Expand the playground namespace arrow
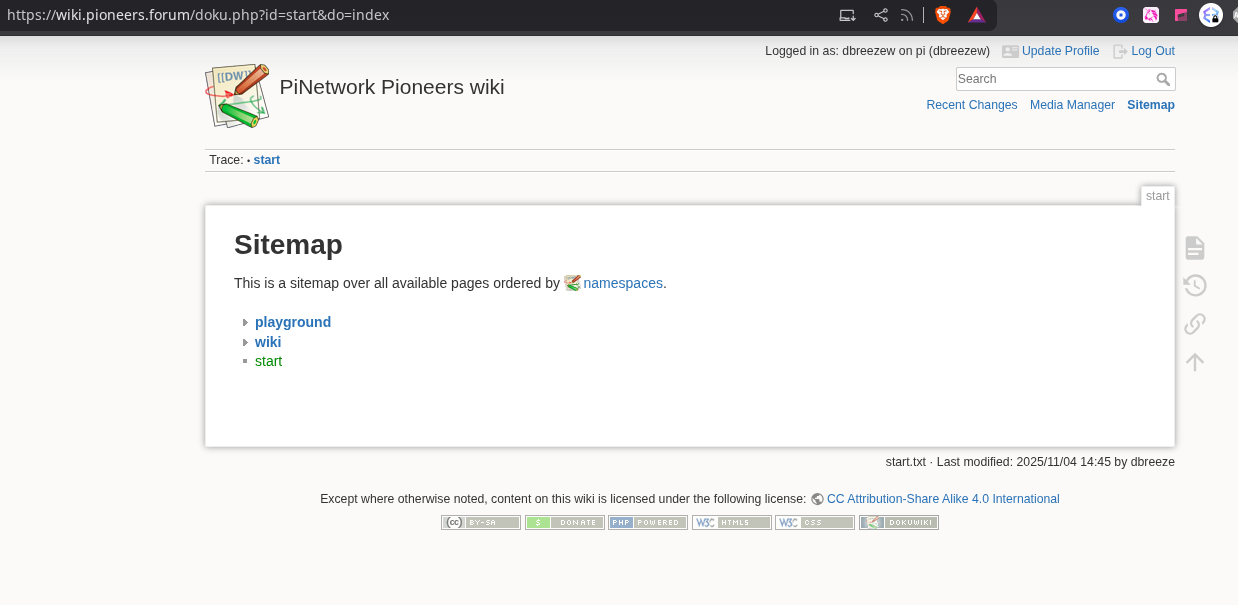Screen dimensions: 1238x605 pos(245,322)
